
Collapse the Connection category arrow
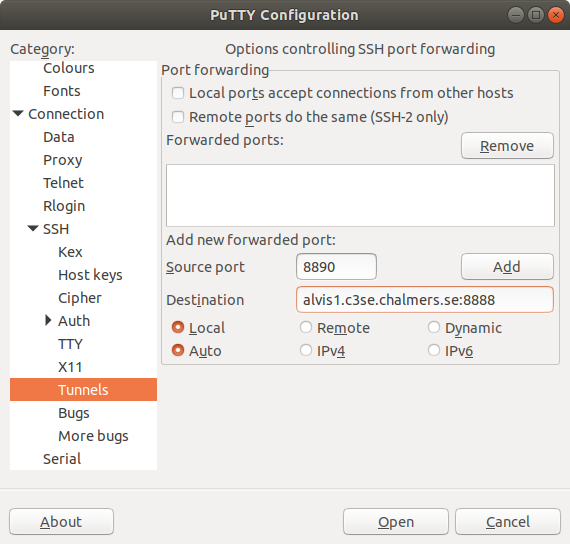point(18,113)
